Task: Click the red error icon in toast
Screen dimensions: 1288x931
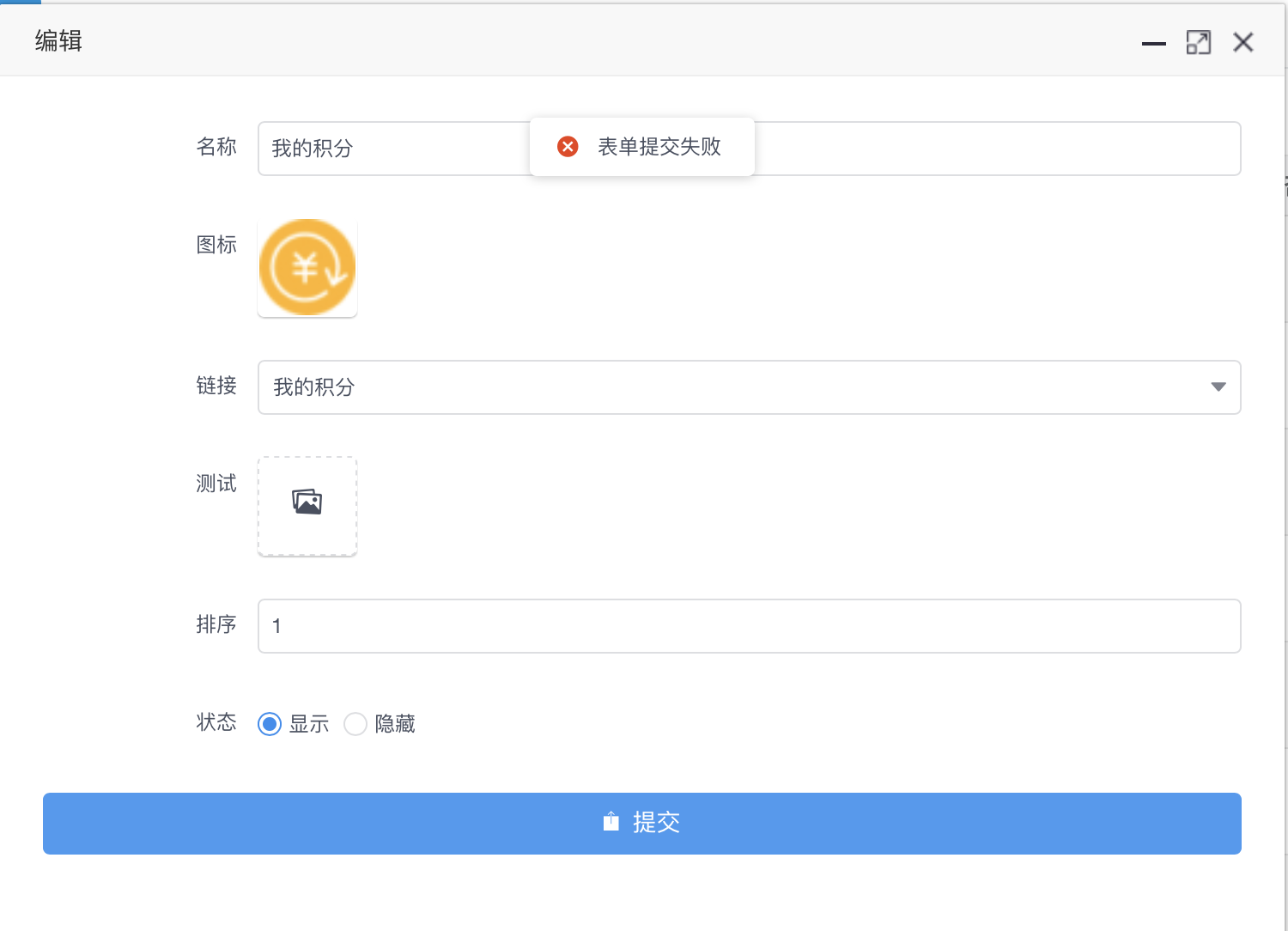Action: [x=568, y=147]
